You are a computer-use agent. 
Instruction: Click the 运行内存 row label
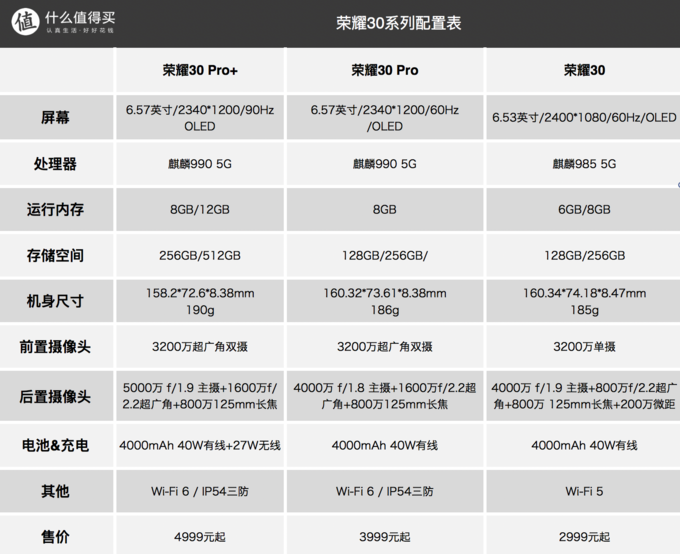(x=55, y=210)
